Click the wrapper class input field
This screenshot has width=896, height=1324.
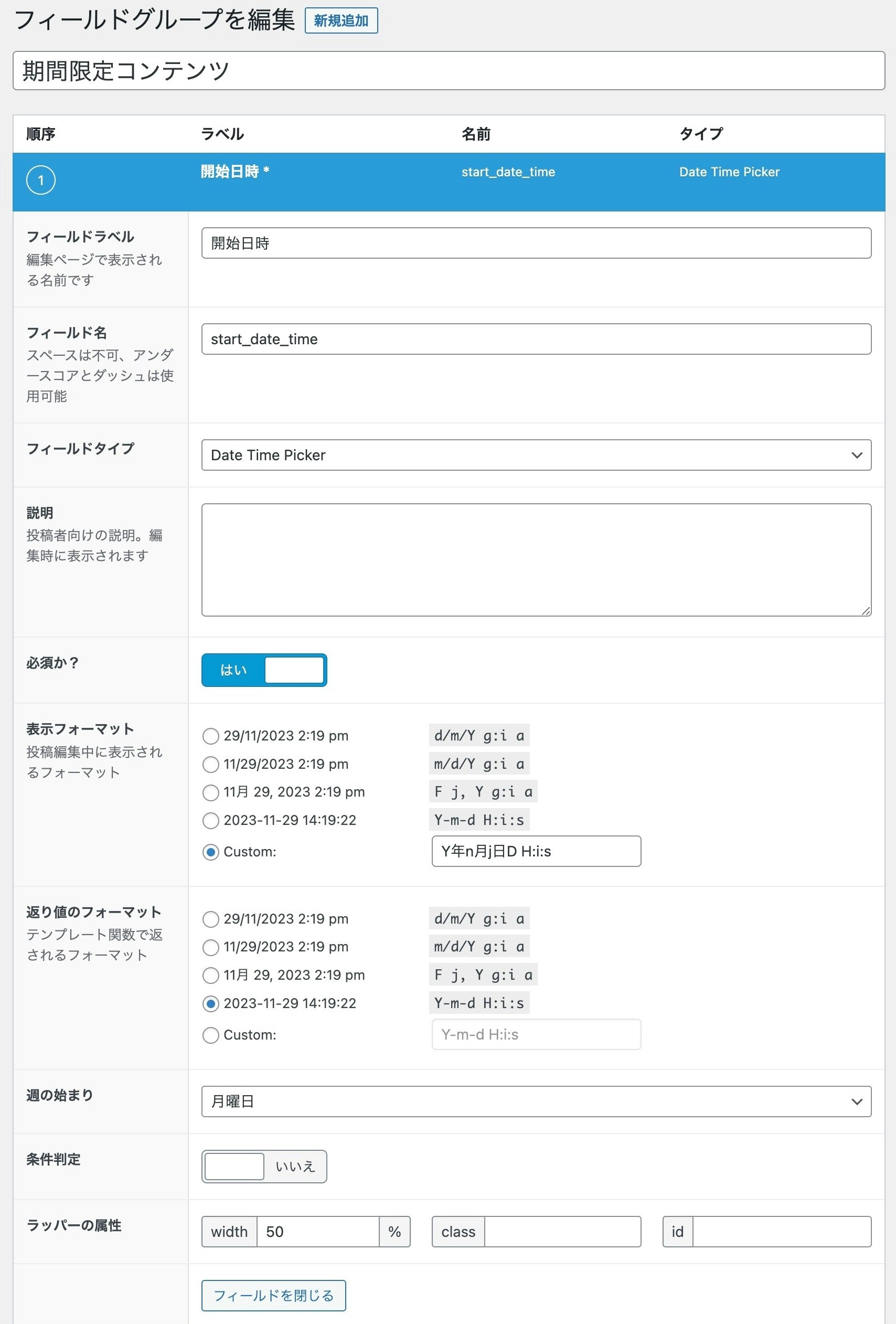pos(562,1232)
